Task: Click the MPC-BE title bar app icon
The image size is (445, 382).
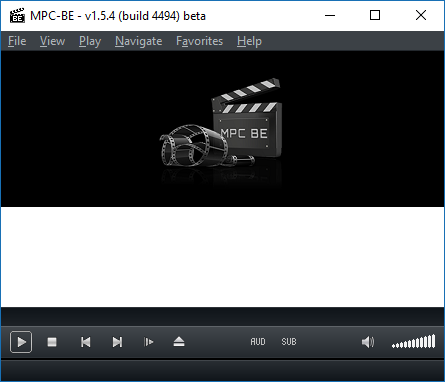Action: (x=17, y=16)
